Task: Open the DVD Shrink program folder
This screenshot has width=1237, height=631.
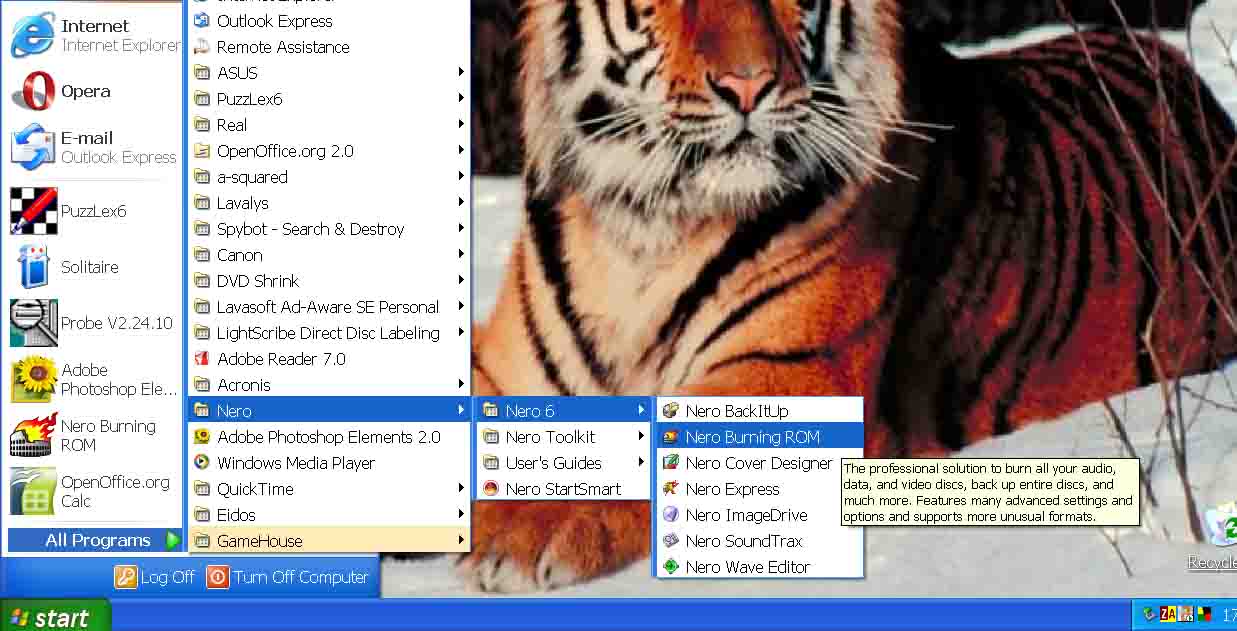Action: click(x=329, y=281)
